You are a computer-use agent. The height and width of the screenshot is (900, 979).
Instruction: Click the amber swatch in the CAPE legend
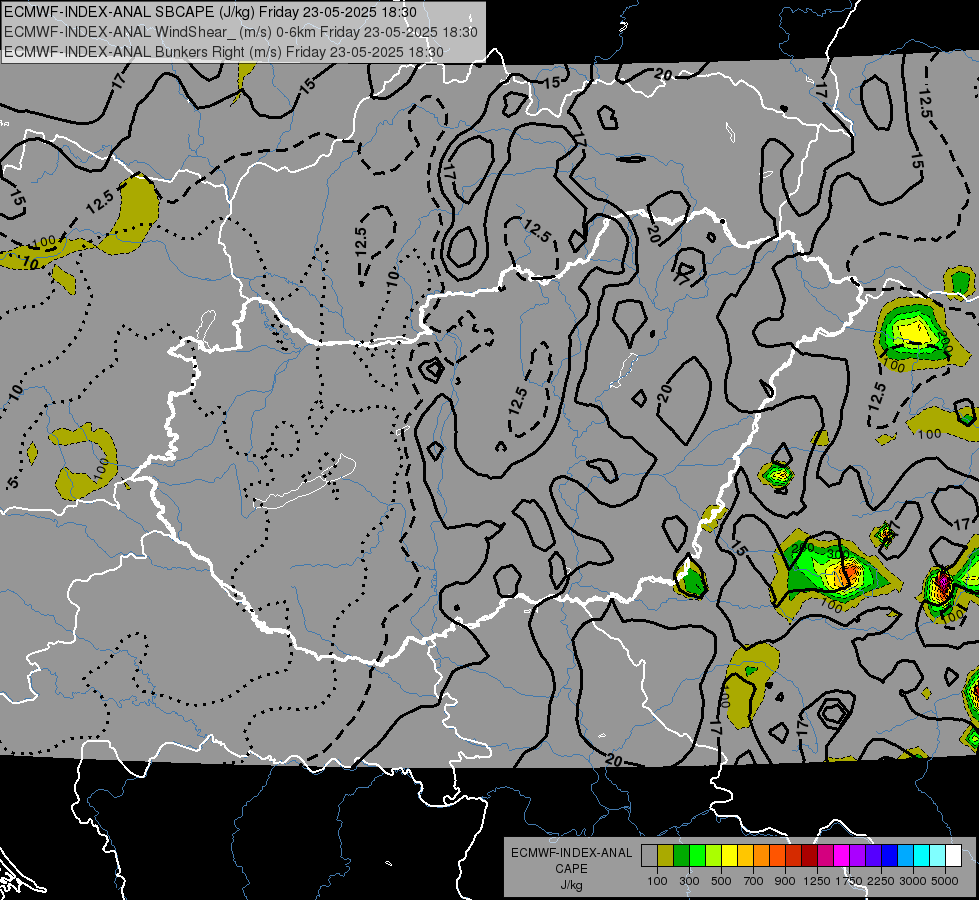pyautogui.click(x=745, y=856)
